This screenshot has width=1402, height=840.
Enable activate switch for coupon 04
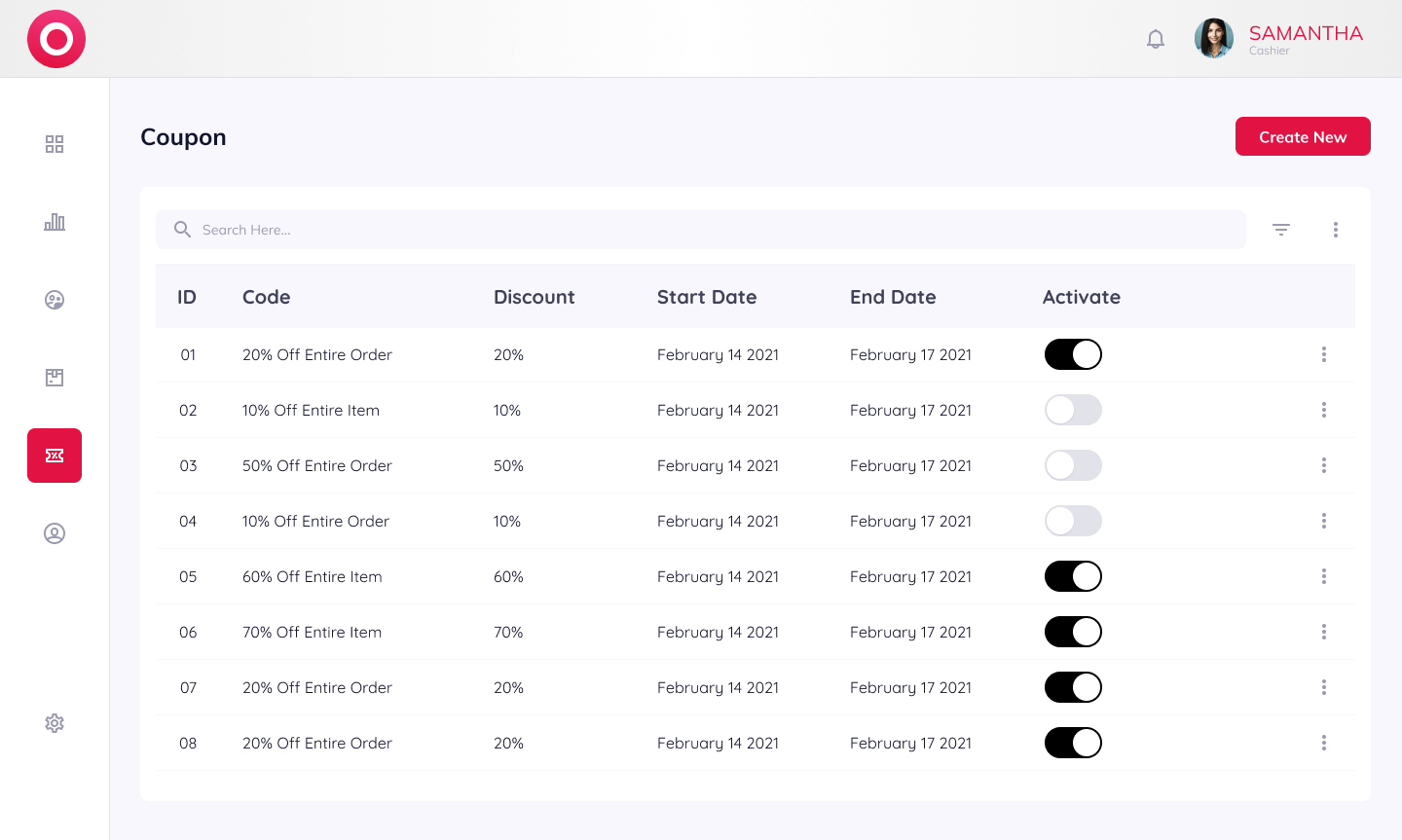point(1073,521)
